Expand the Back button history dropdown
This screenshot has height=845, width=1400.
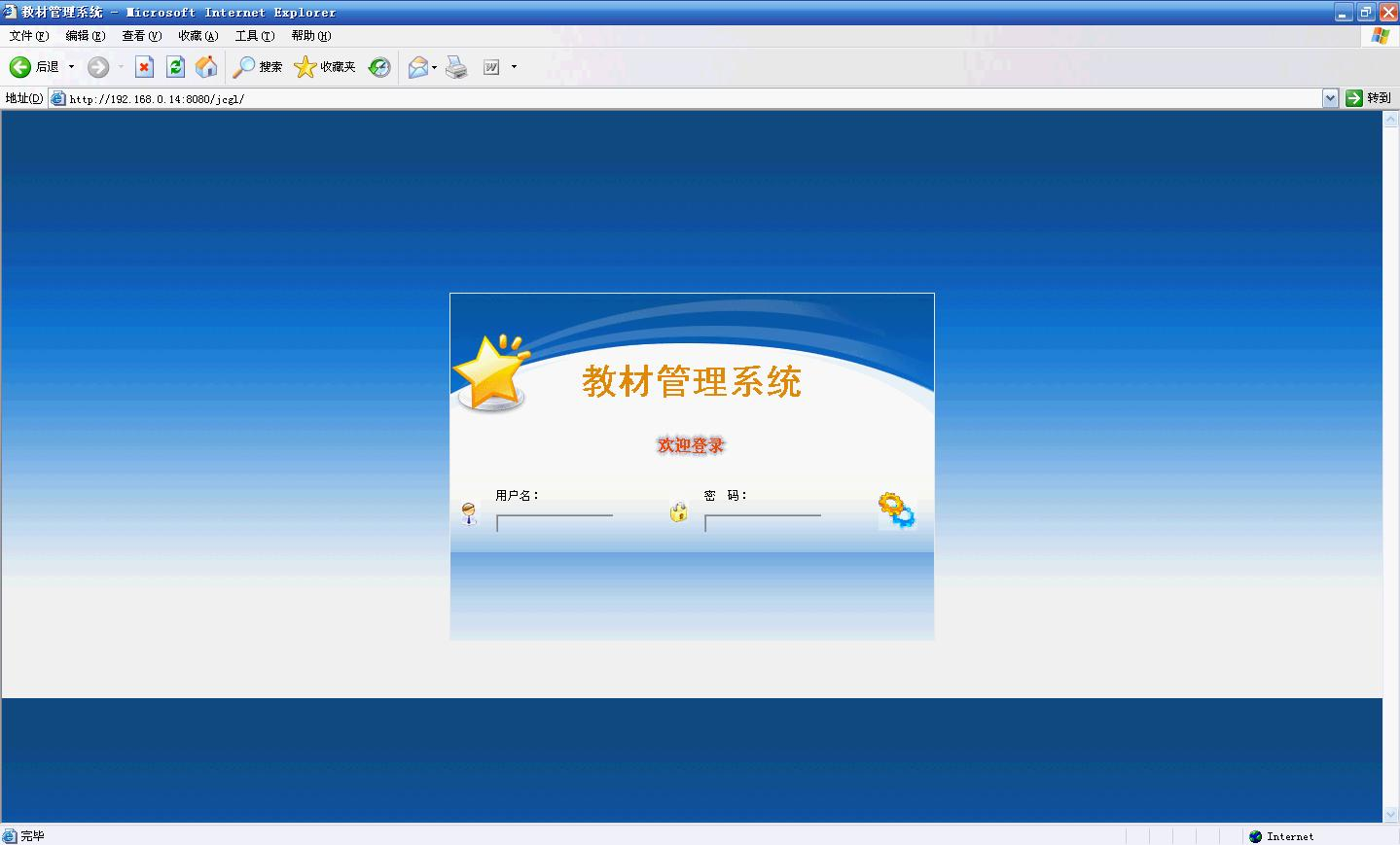point(71,67)
